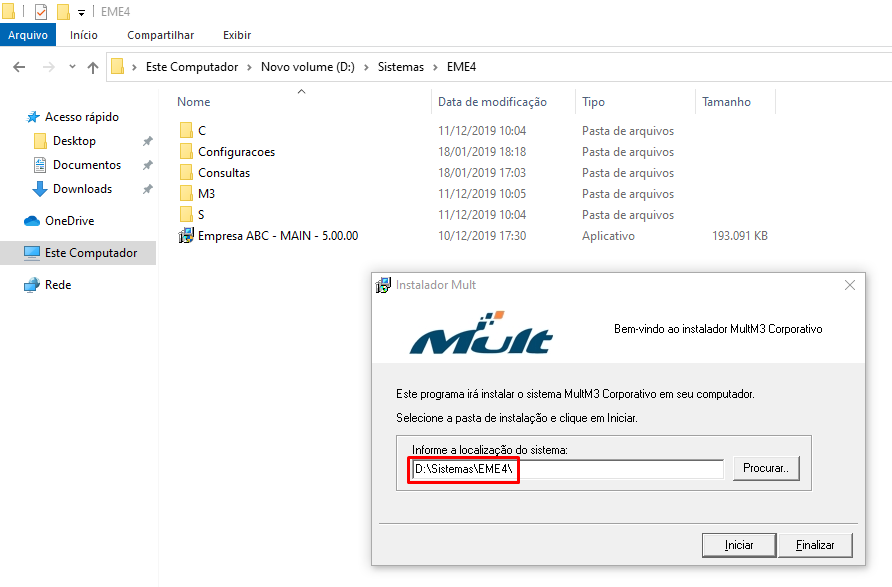
Task: Select Desktop in navigation pane
Action: click(75, 141)
